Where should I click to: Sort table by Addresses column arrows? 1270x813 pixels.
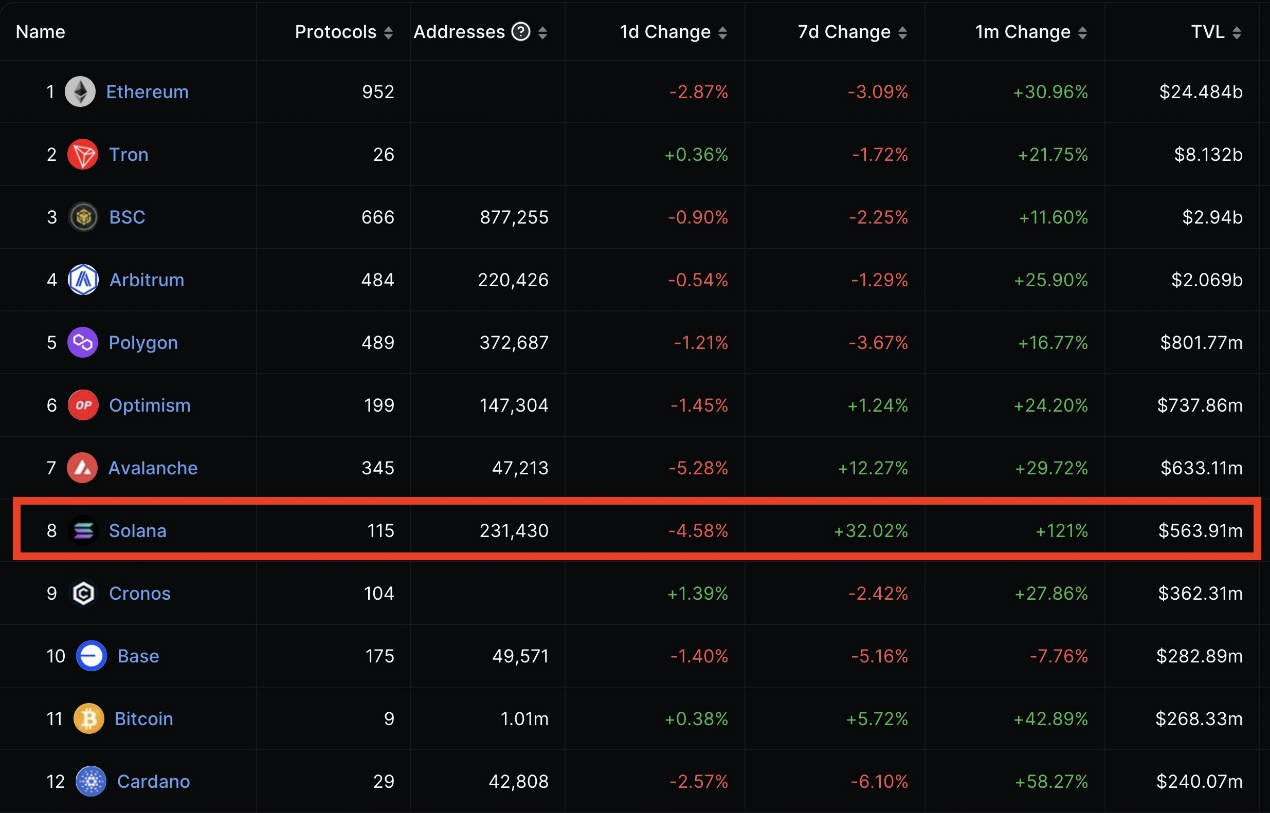tap(542, 33)
